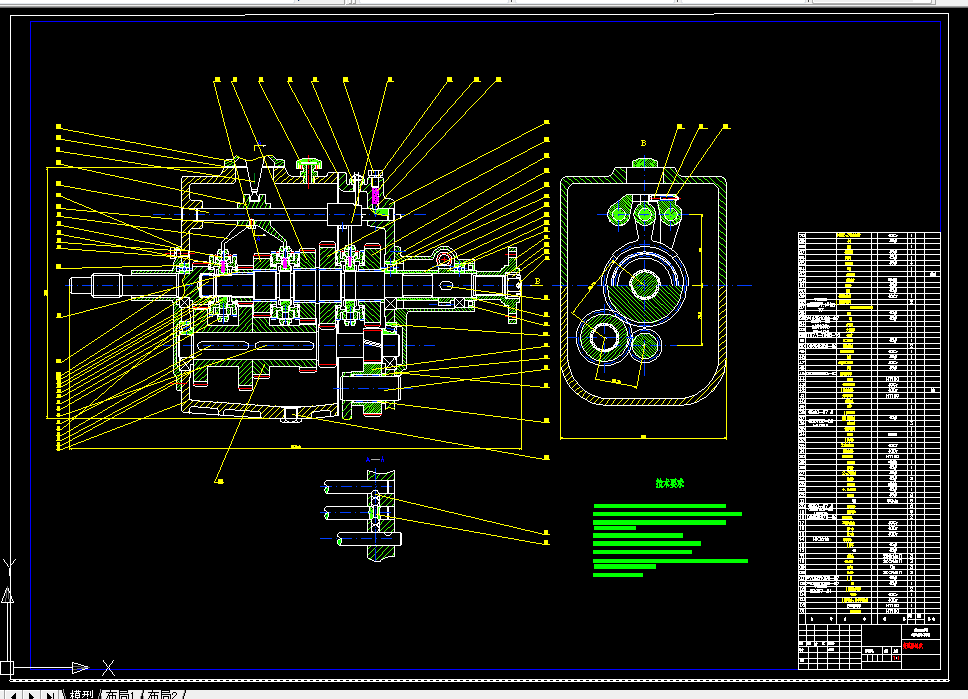968x699 pixels.
Task: Click the next-tab right arrow button
Action: point(31,695)
